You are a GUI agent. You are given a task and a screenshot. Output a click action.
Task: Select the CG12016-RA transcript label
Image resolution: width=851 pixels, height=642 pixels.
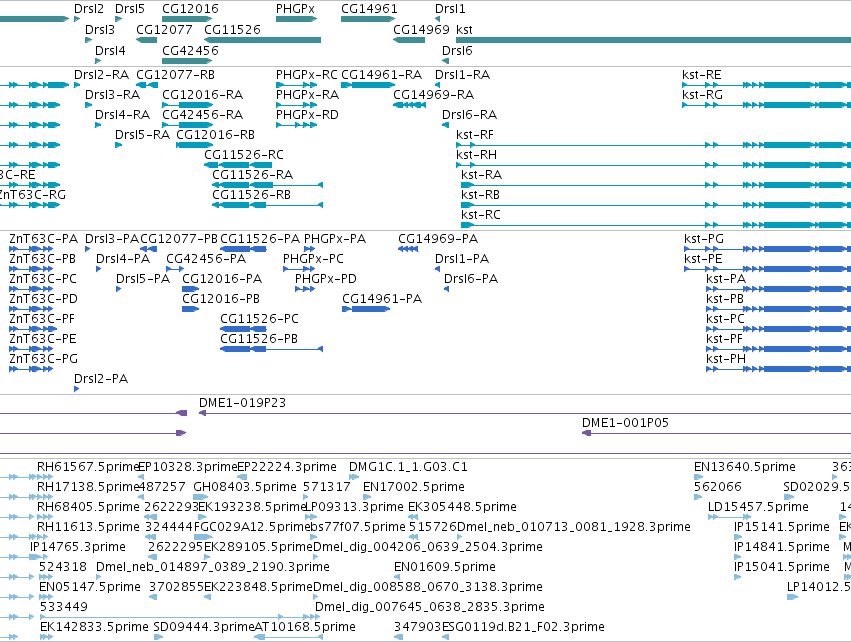click(202, 94)
